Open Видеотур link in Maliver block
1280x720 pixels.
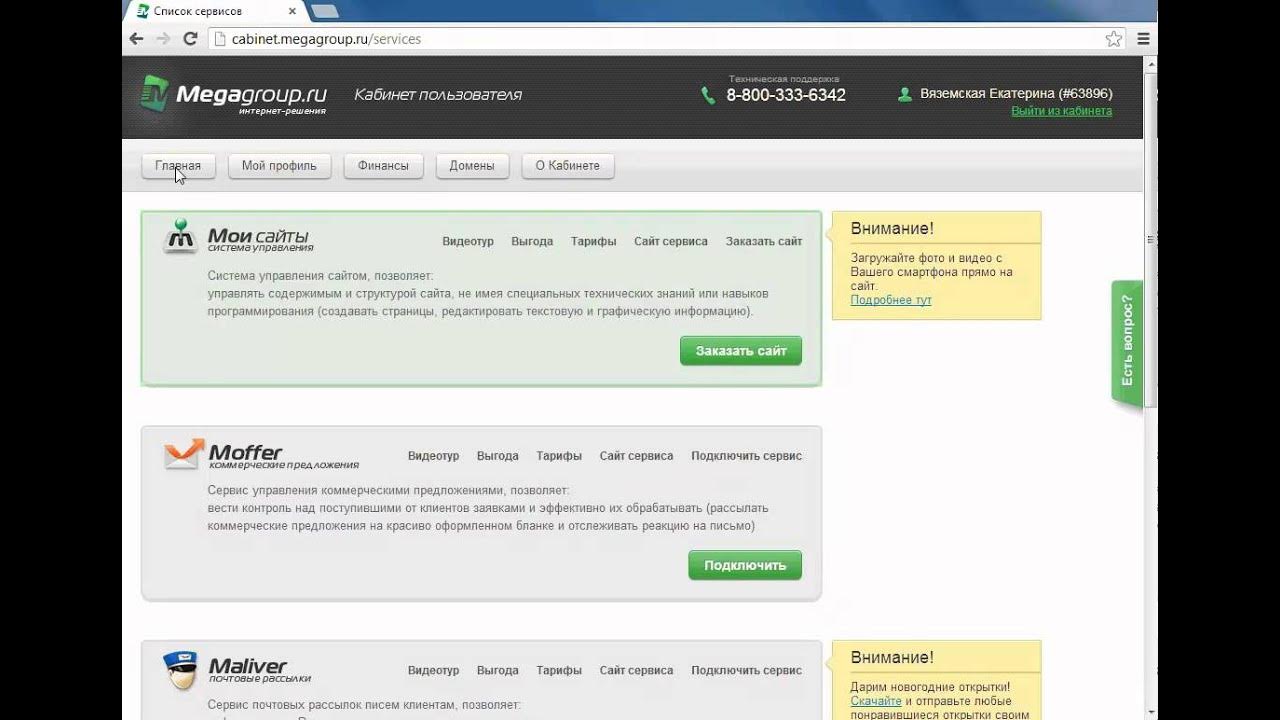[433, 671]
